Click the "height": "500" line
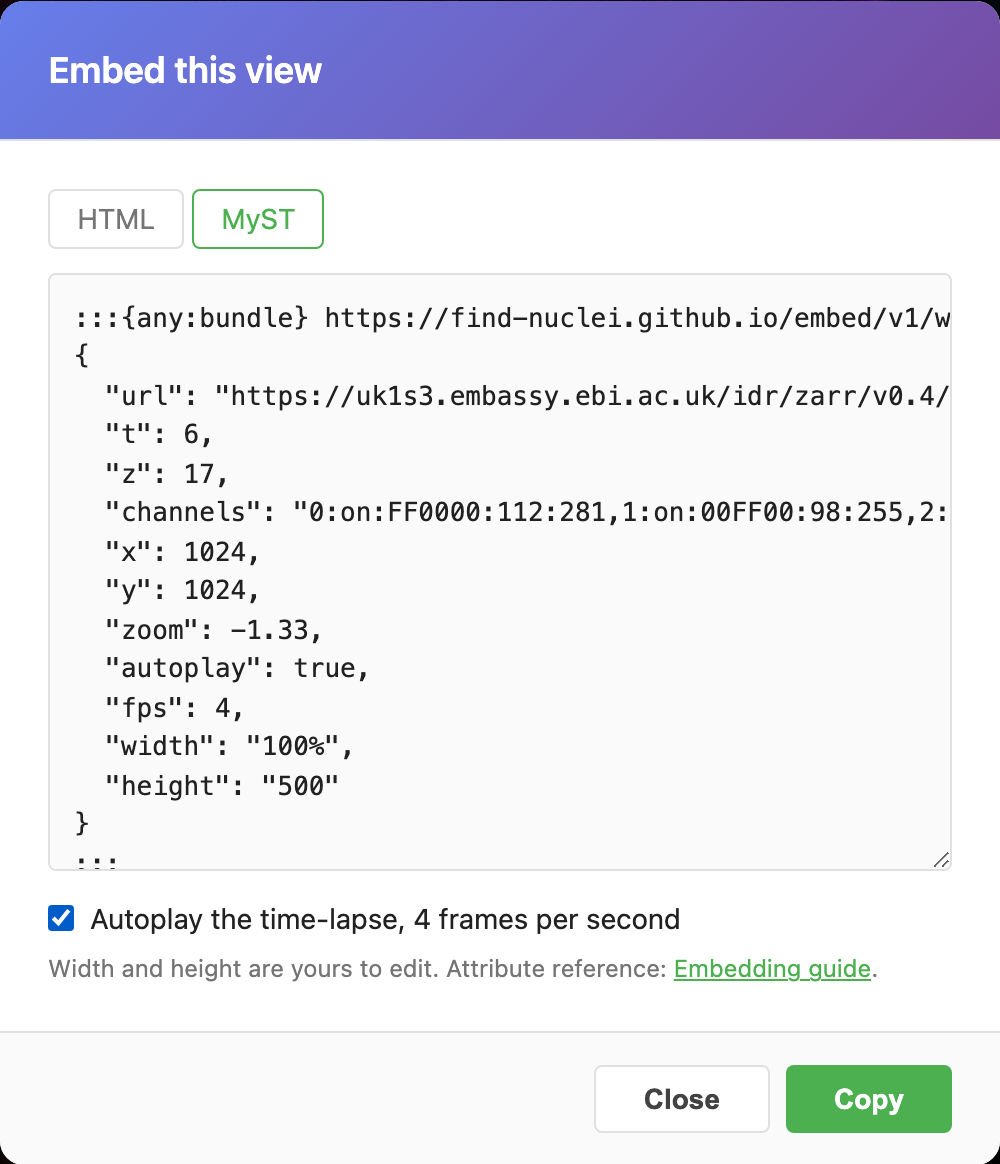The height and width of the screenshot is (1164, 1000). 222,785
